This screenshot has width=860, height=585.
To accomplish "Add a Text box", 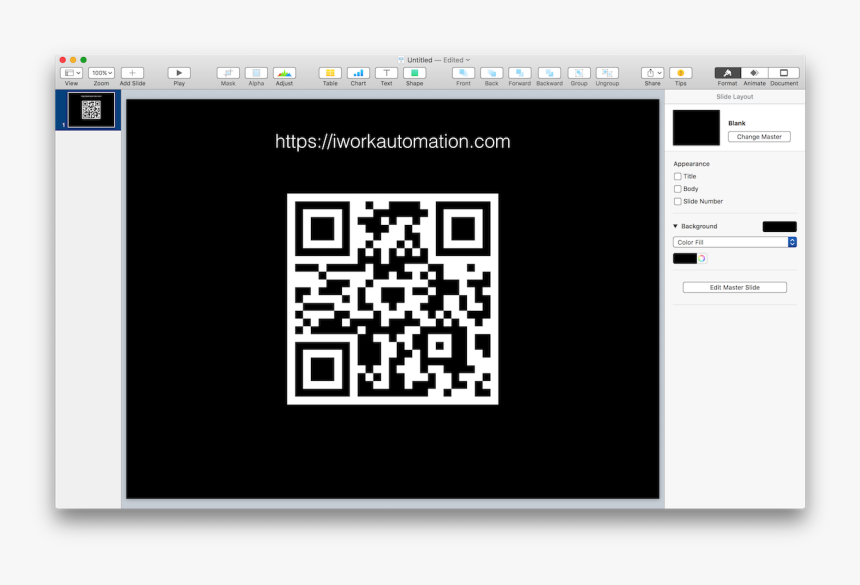I will tap(387, 73).
